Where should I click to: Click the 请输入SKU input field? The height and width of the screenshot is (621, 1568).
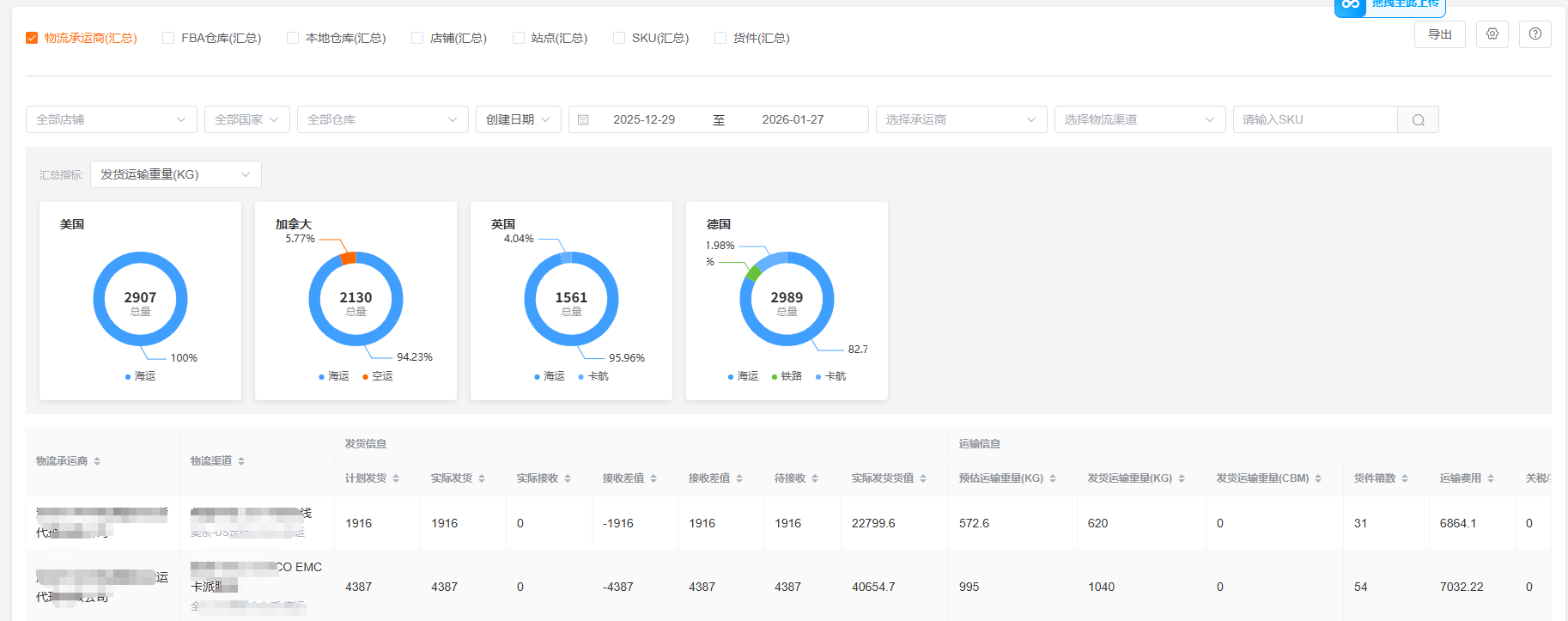(x=1315, y=119)
